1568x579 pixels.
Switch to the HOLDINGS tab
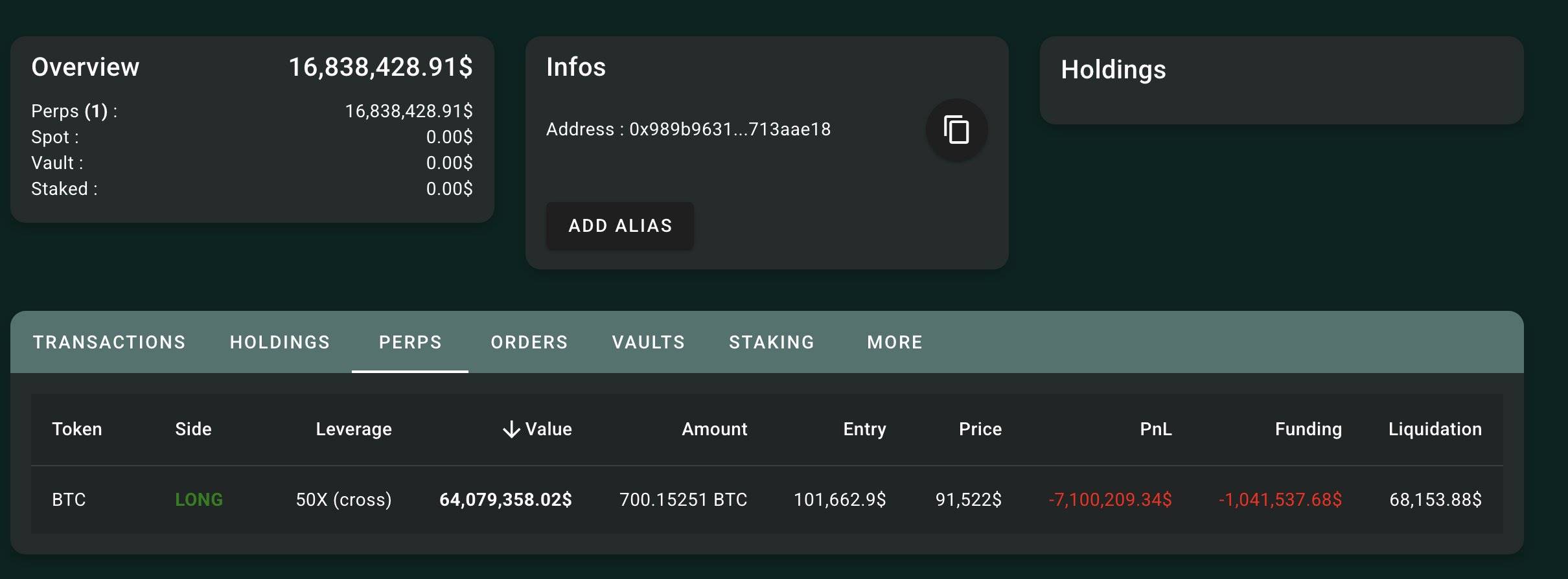(x=280, y=342)
